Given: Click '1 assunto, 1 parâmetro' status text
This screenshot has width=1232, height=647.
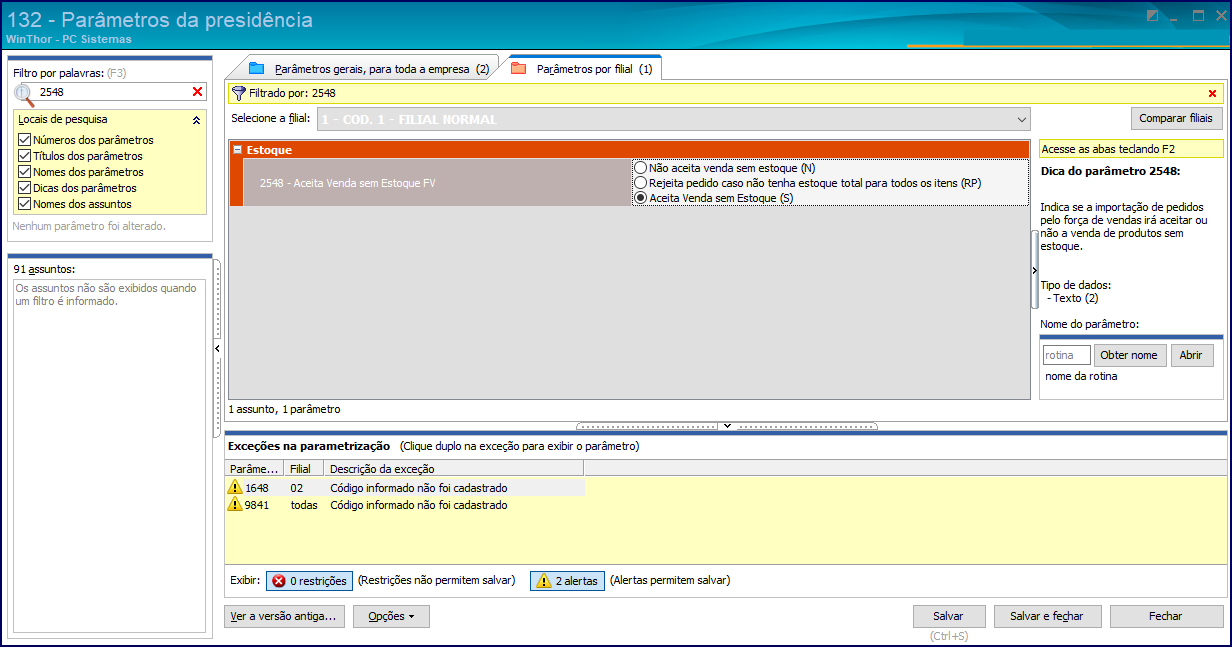Looking at the screenshot, I should 285,409.
